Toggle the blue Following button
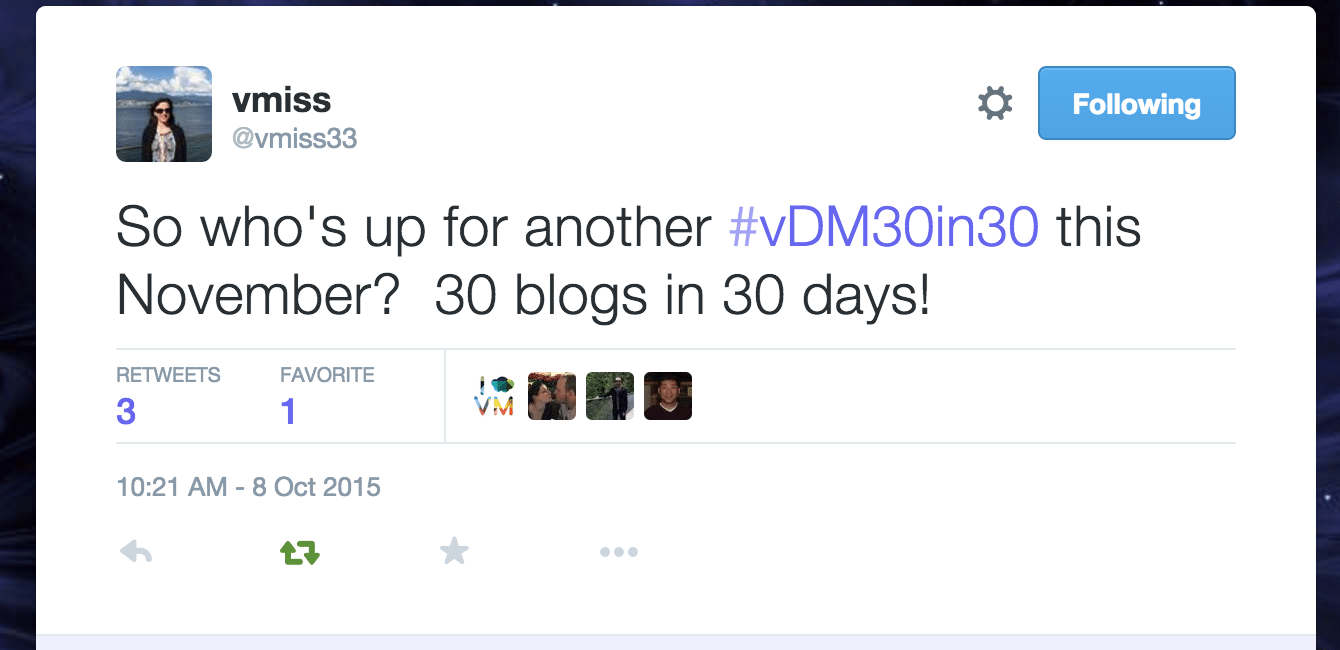Viewport: 1340px width, 650px height. 1136,103
